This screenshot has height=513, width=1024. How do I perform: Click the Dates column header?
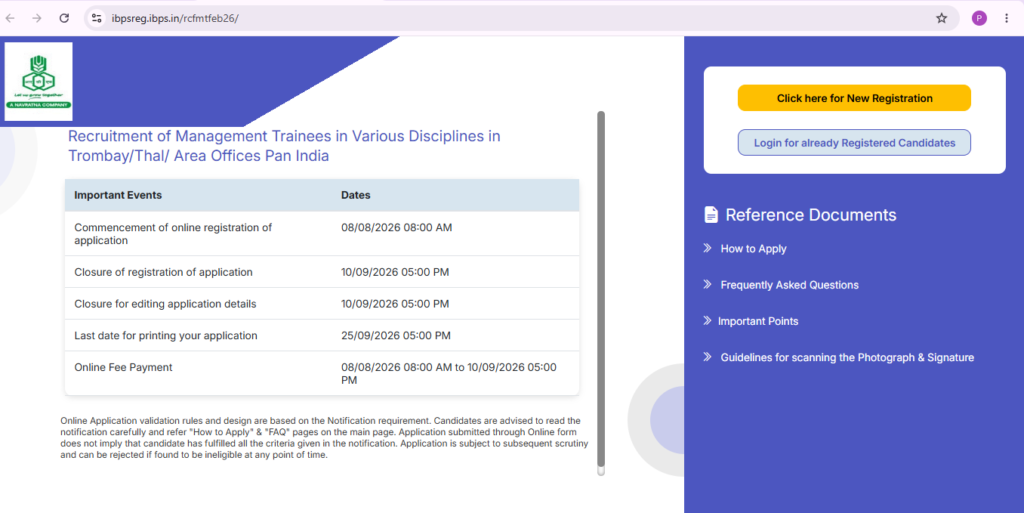point(355,195)
